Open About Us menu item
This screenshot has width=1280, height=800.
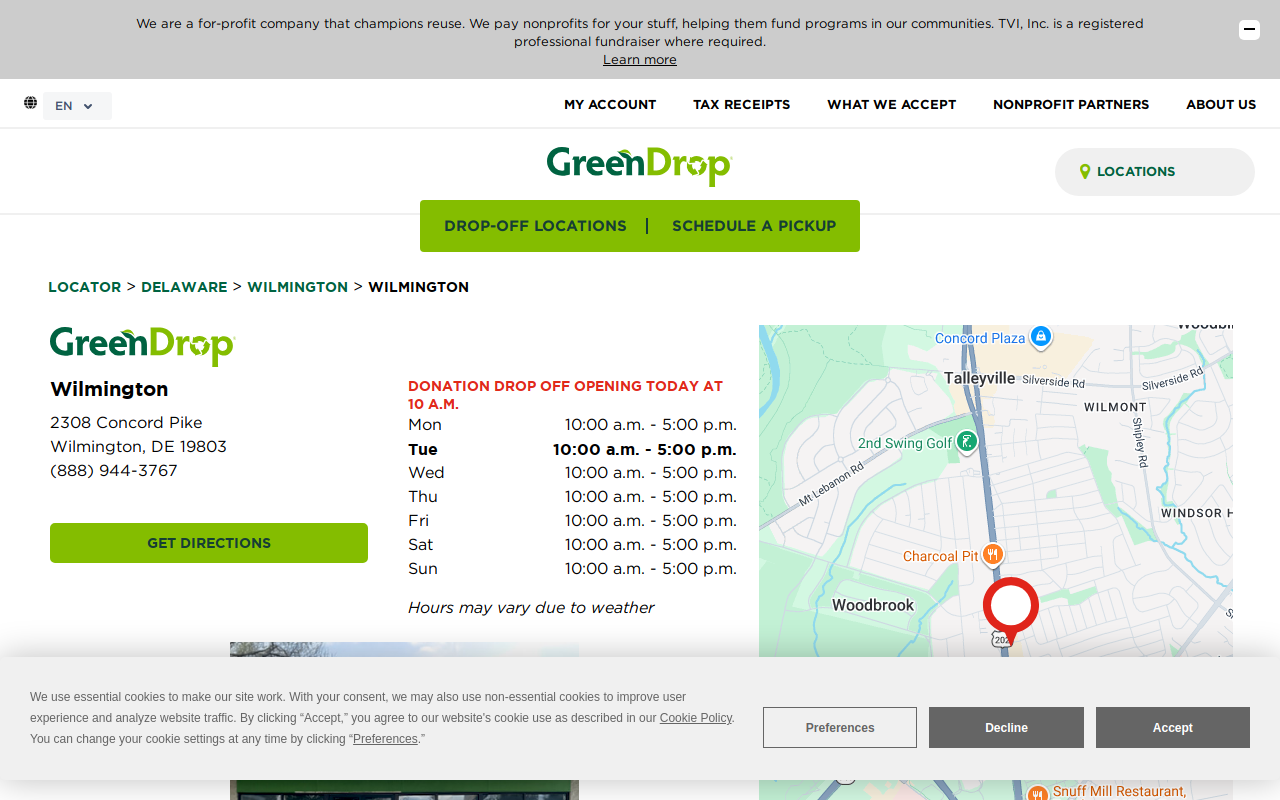(1221, 104)
